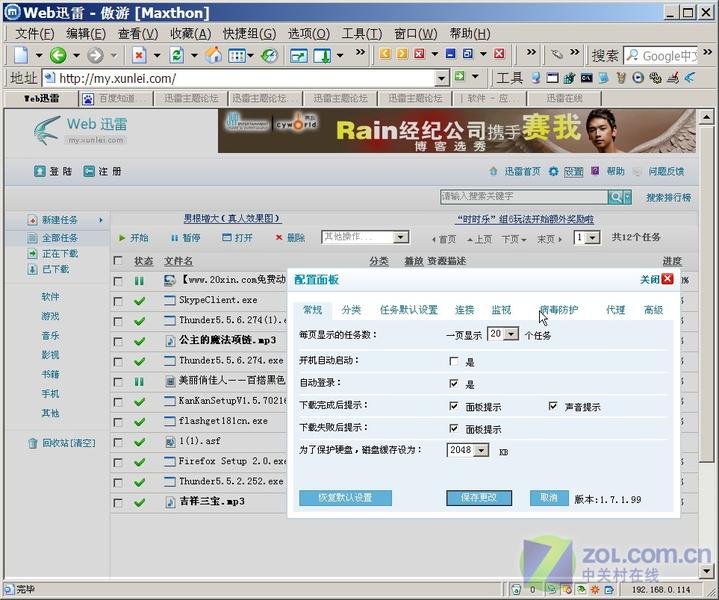This screenshot has height=600, width=719.
Task: Click the new blank page toolbar icon
Action: point(21,56)
